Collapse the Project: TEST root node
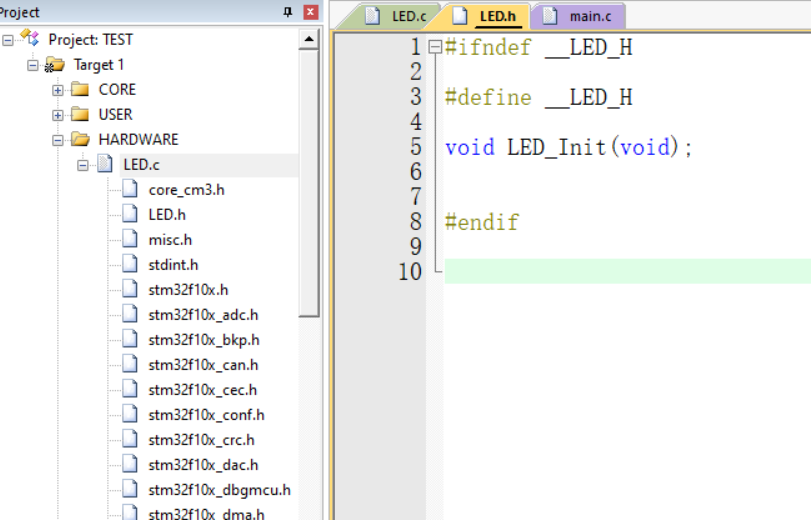Screen dimensions: 811x520 pyautogui.click(x=8, y=40)
